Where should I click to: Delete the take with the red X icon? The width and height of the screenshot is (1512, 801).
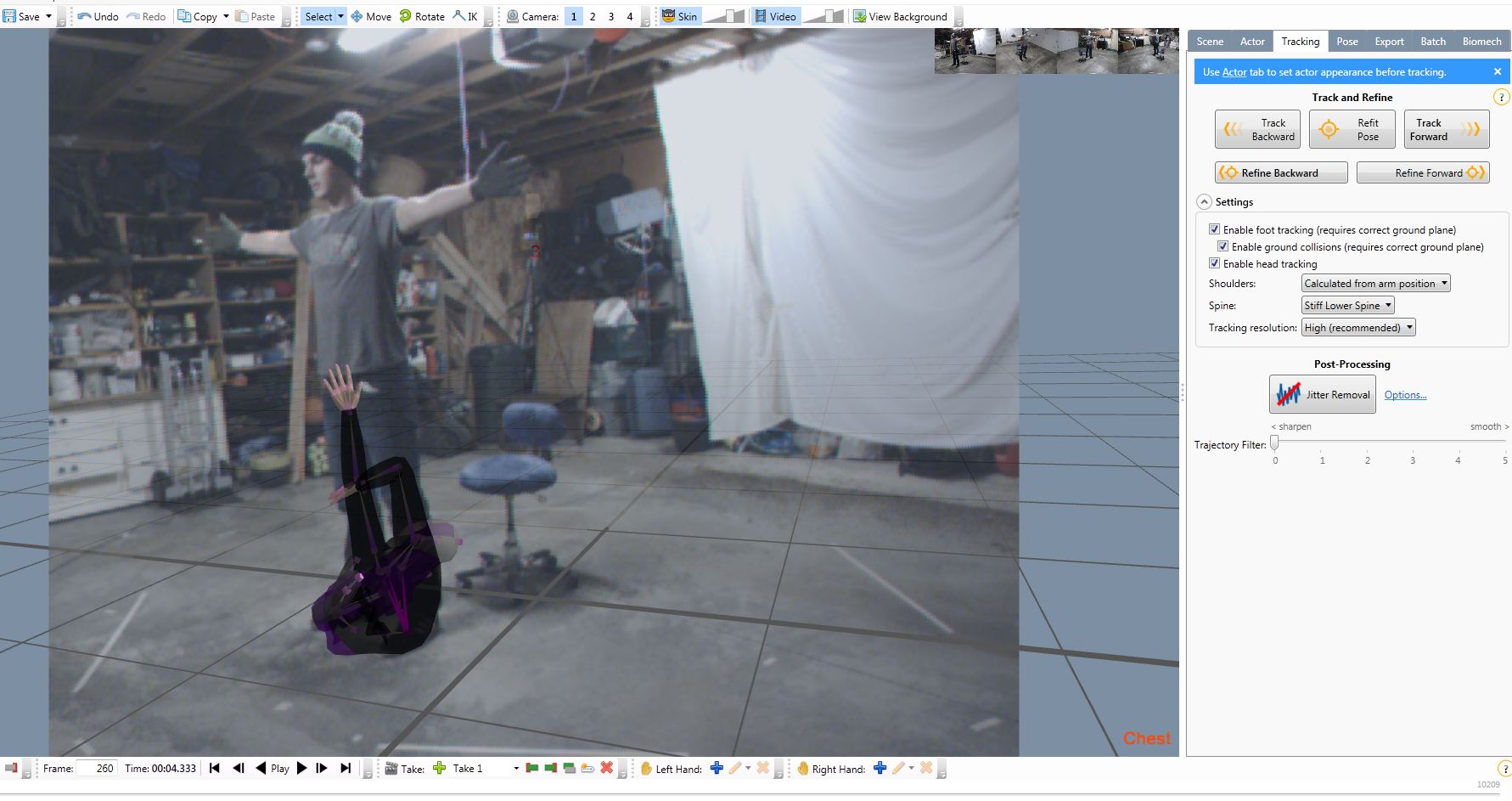[x=606, y=768]
